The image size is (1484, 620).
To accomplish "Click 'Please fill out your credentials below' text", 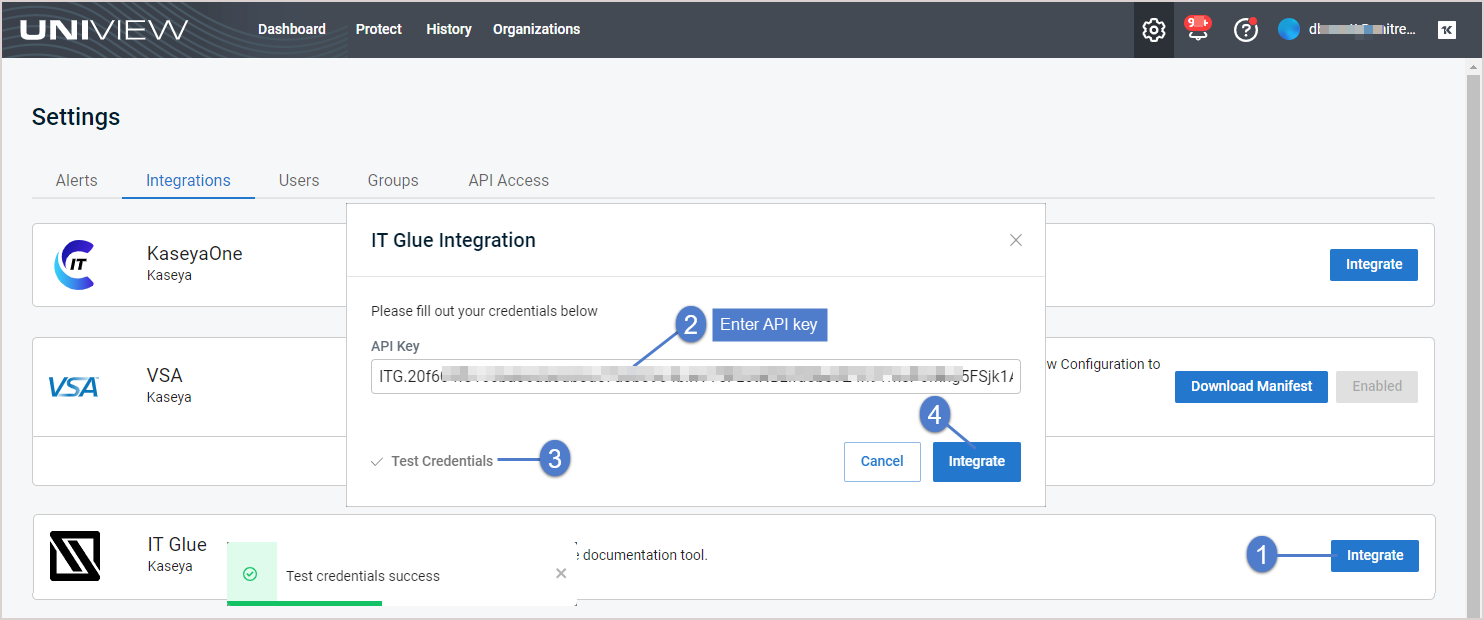I will click(484, 311).
